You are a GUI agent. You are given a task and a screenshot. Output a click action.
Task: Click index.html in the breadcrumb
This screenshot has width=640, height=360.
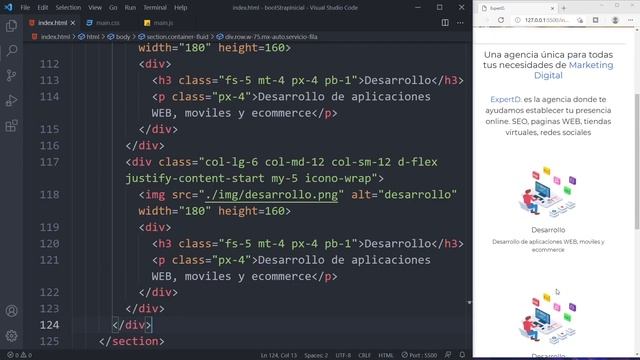pos(55,37)
